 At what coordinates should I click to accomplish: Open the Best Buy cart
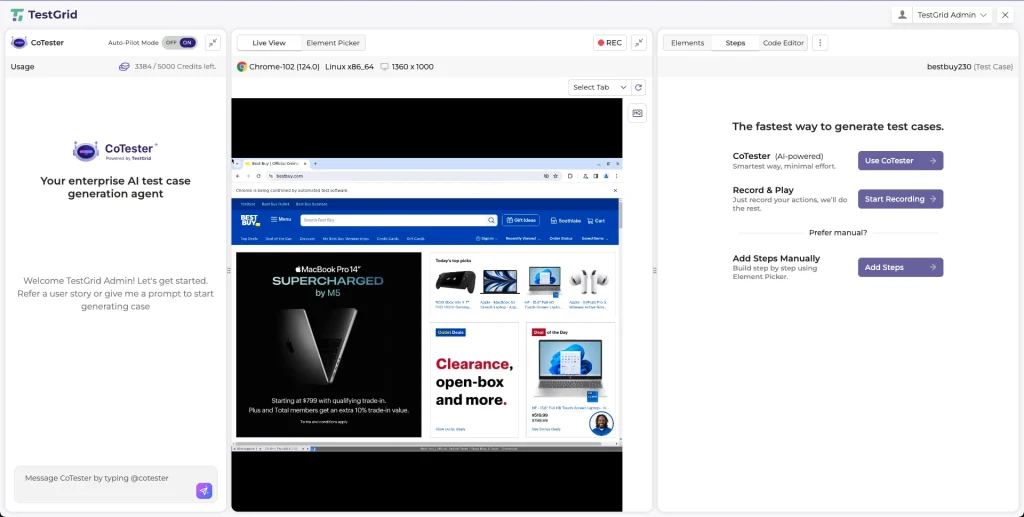click(x=596, y=220)
